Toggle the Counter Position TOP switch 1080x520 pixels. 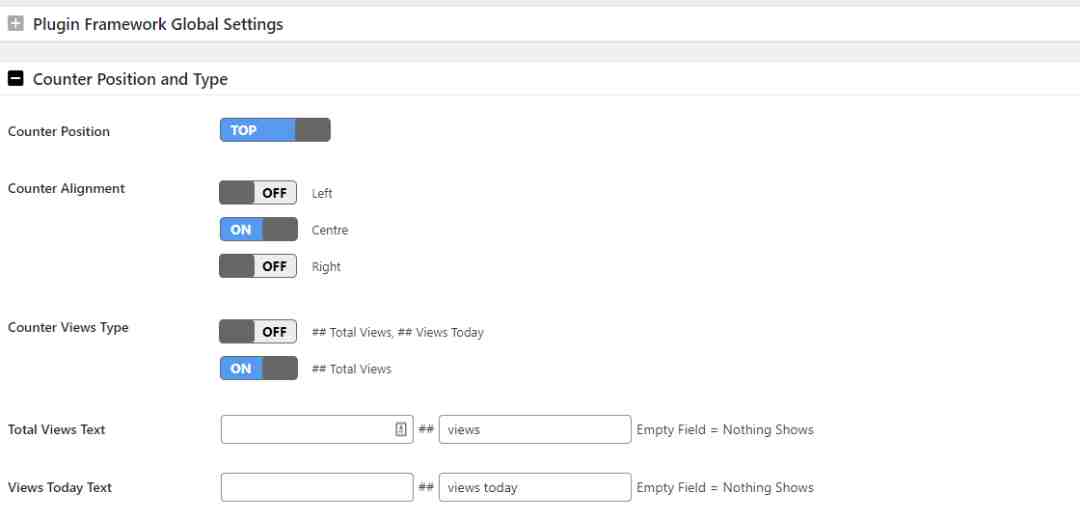pos(275,129)
